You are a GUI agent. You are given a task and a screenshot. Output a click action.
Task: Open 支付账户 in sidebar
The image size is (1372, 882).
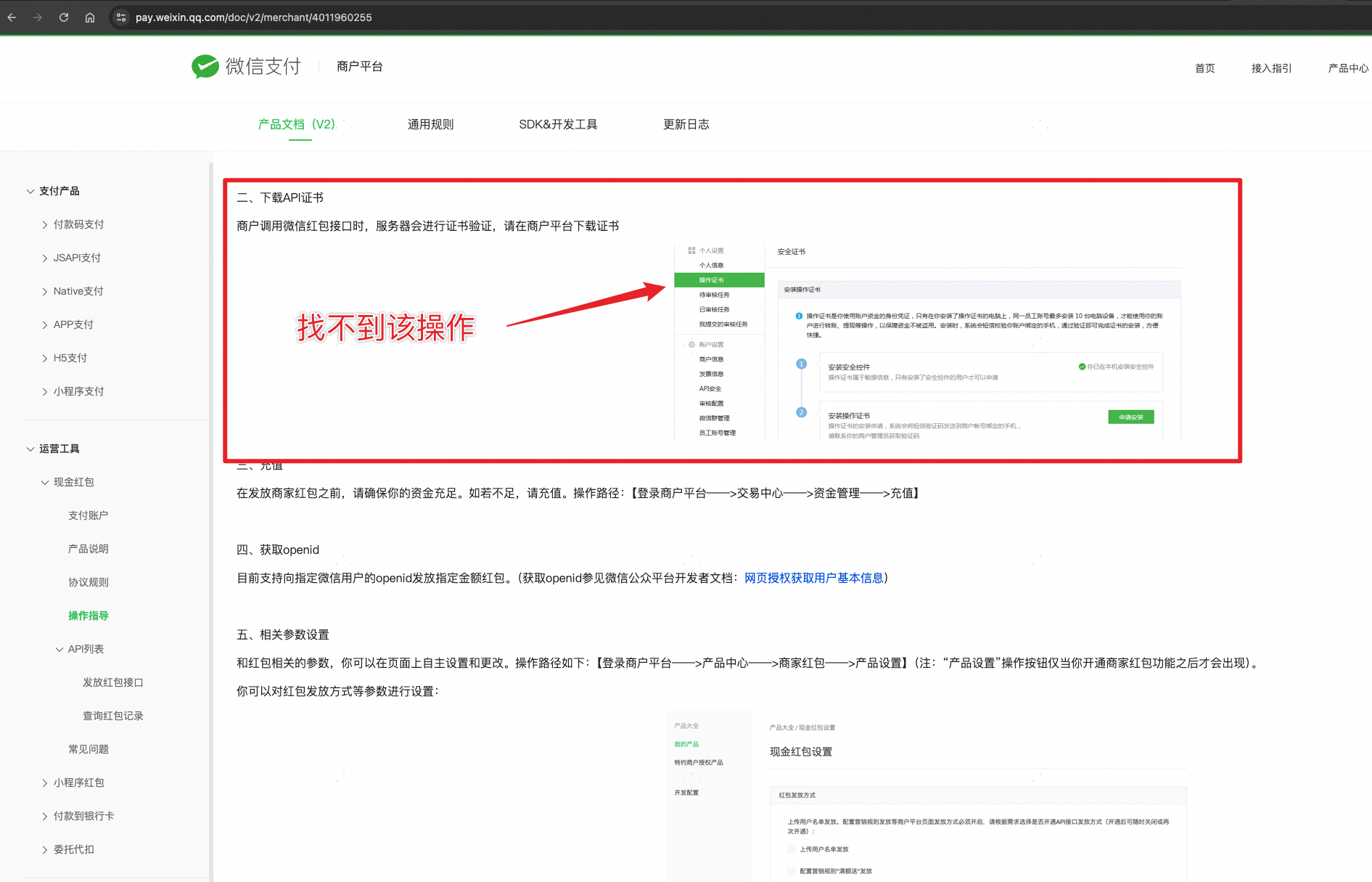coord(89,515)
